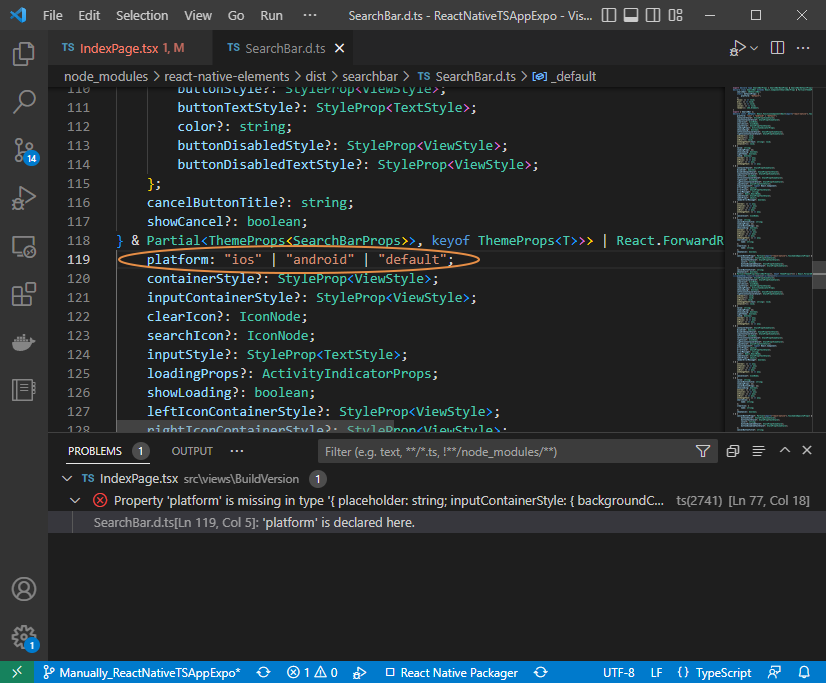
Task: Open the Selection menu
Action: click(142, 16)
